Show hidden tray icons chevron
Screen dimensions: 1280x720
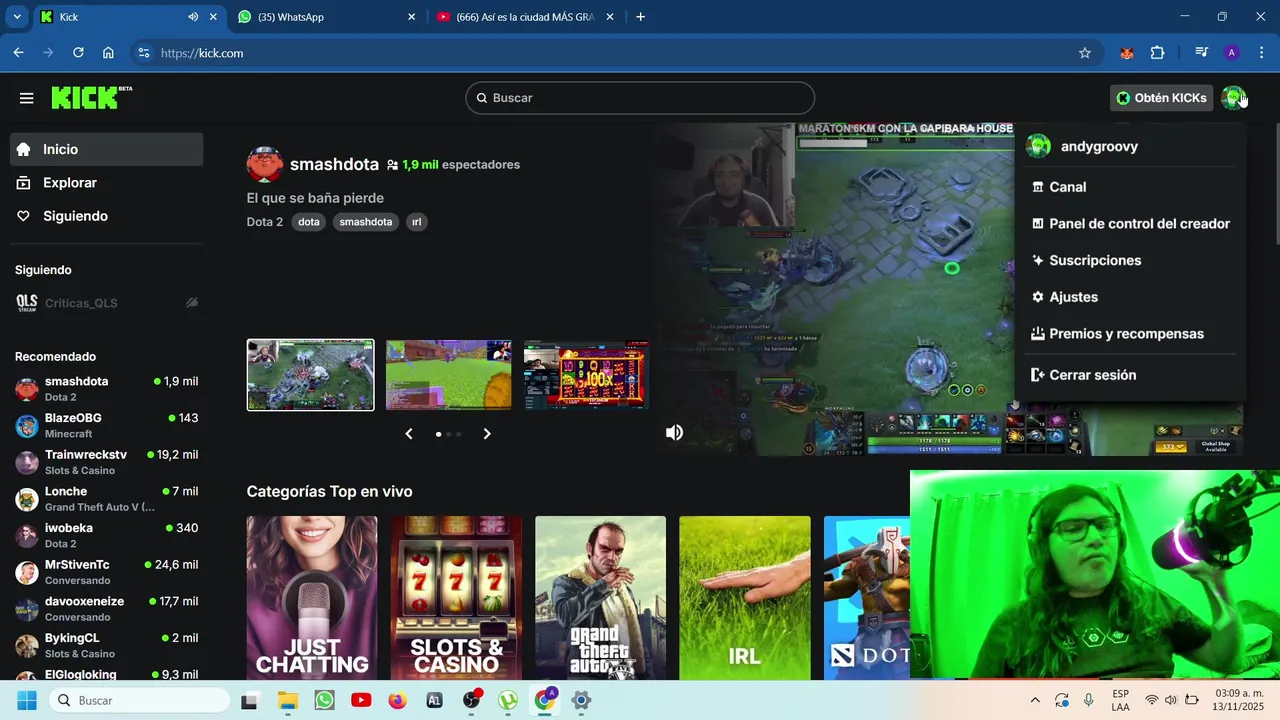pyautogui.click(x=1035, y=700)
